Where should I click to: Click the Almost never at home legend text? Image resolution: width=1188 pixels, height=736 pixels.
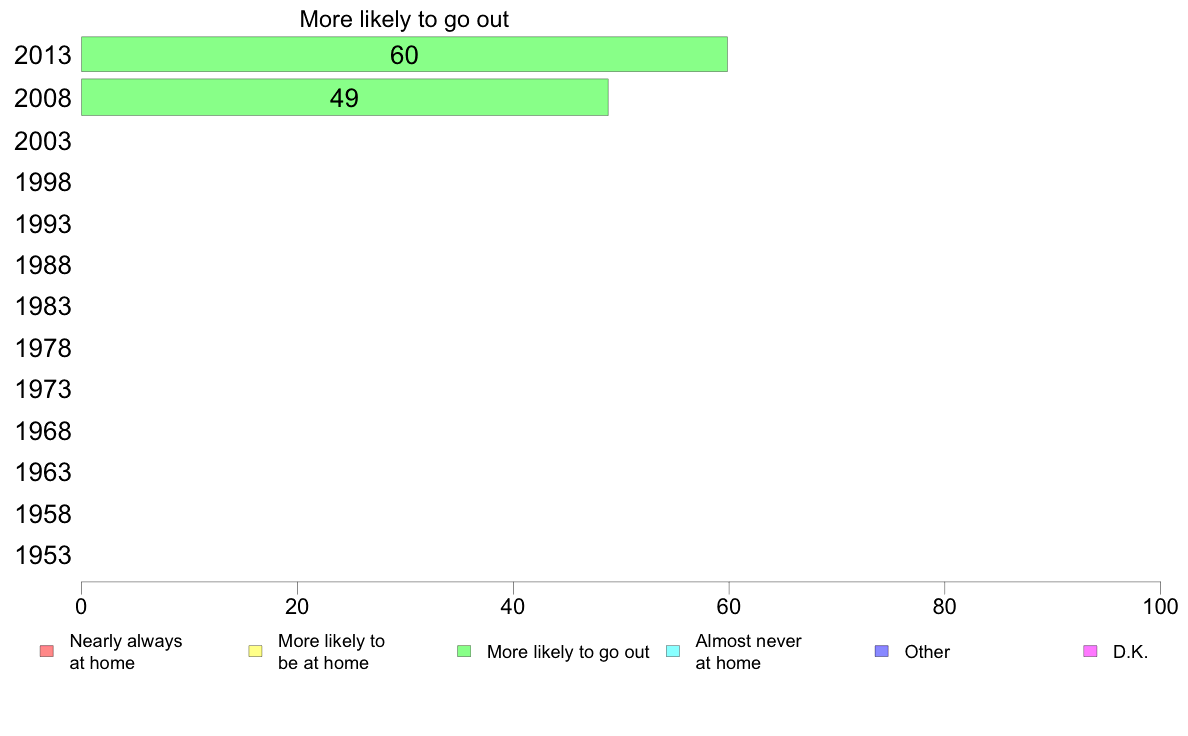click(x=748, y=652)
